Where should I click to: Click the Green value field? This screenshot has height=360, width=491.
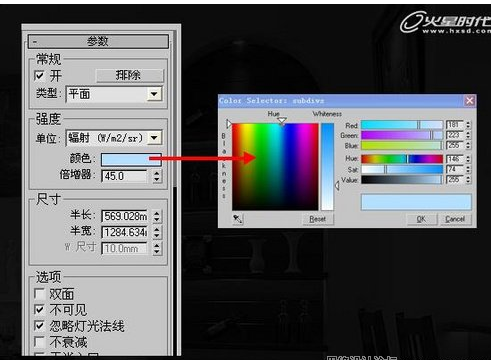pos(455,135)
